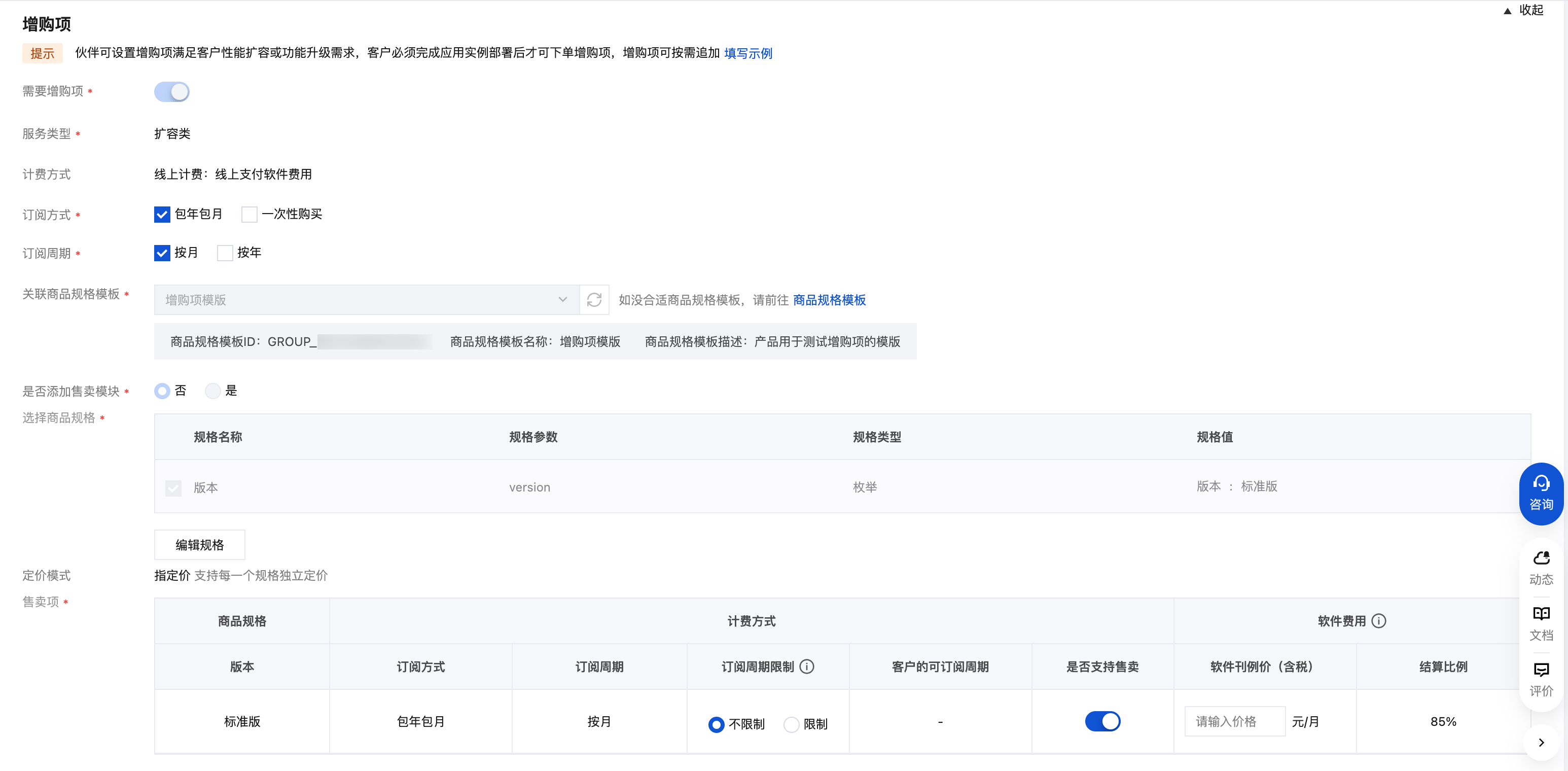Image resolution: width=1568 pixels, height=771 pixels.
Task: Toggle the 需要增购项 switch
Action: click(171, 92)
